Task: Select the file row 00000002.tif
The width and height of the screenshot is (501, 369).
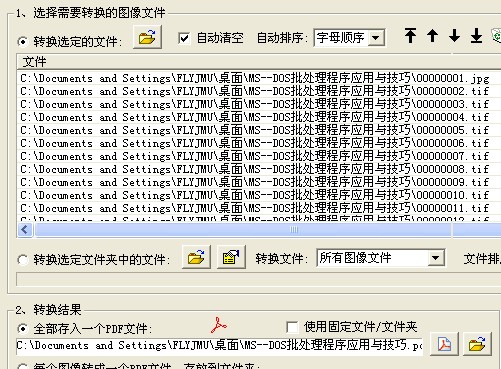Action: point(259,91)
